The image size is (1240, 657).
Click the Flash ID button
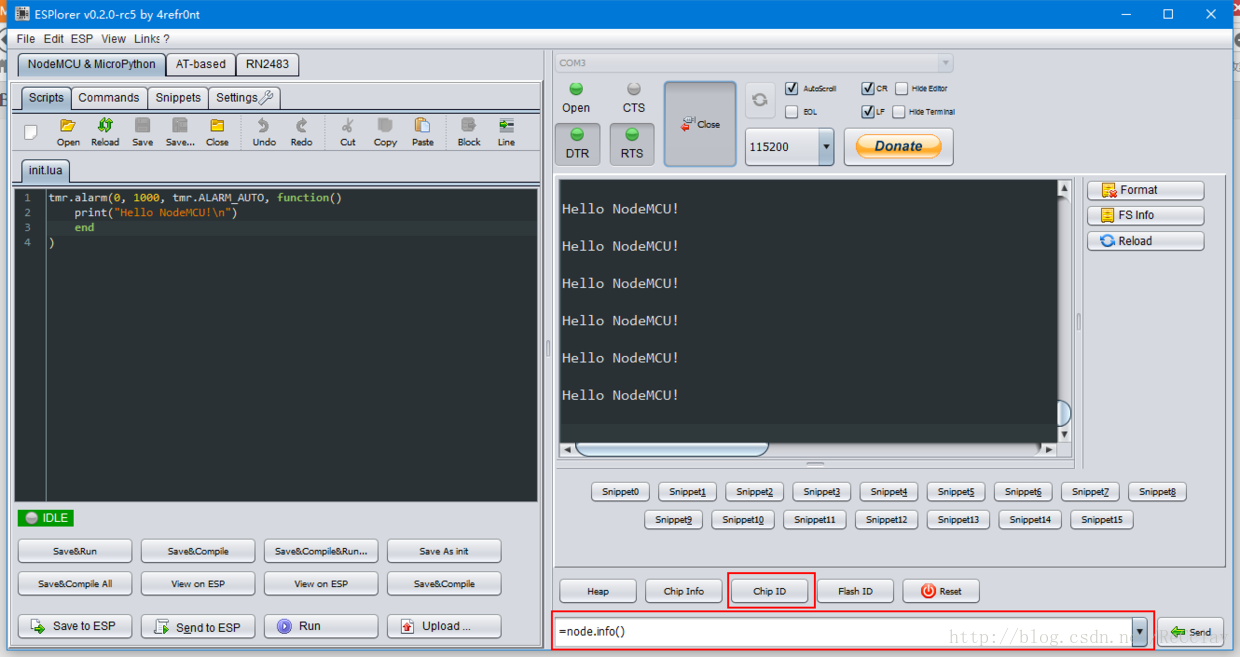(x=855, y=591)
